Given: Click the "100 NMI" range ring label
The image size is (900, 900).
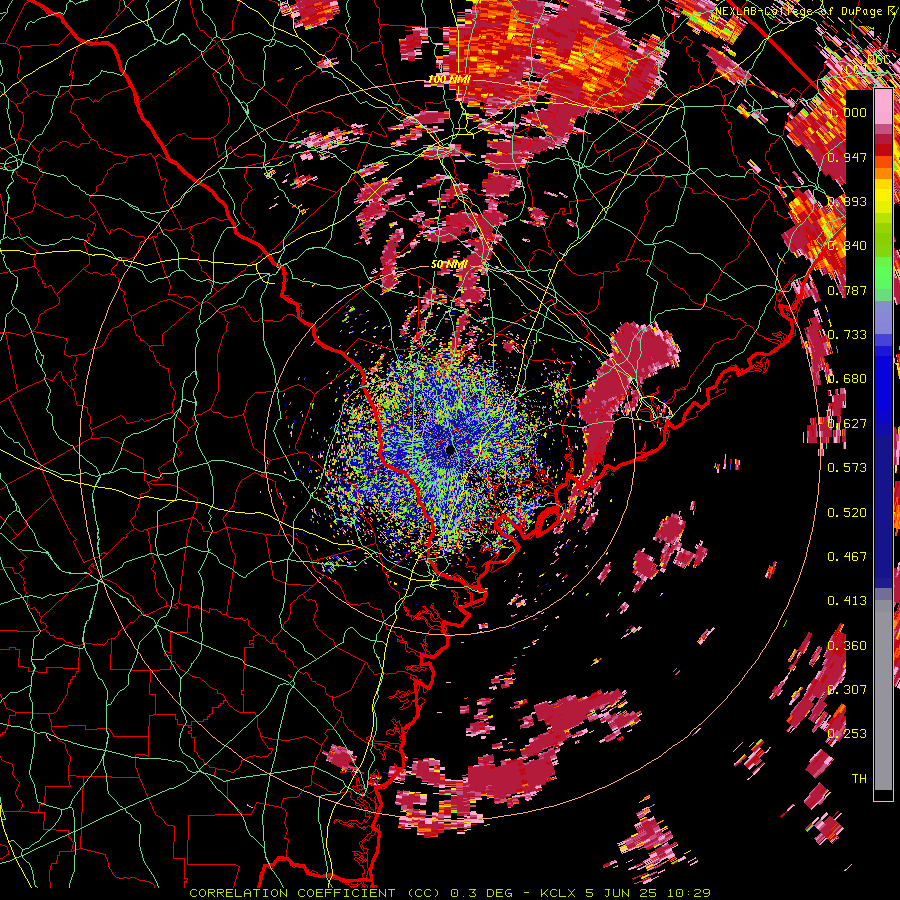Looking at the screenshot, I should (x=449, y=79).
